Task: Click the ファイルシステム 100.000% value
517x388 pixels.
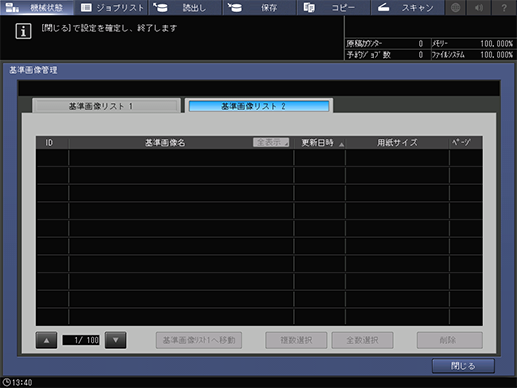Action: (x=496, y=55)
